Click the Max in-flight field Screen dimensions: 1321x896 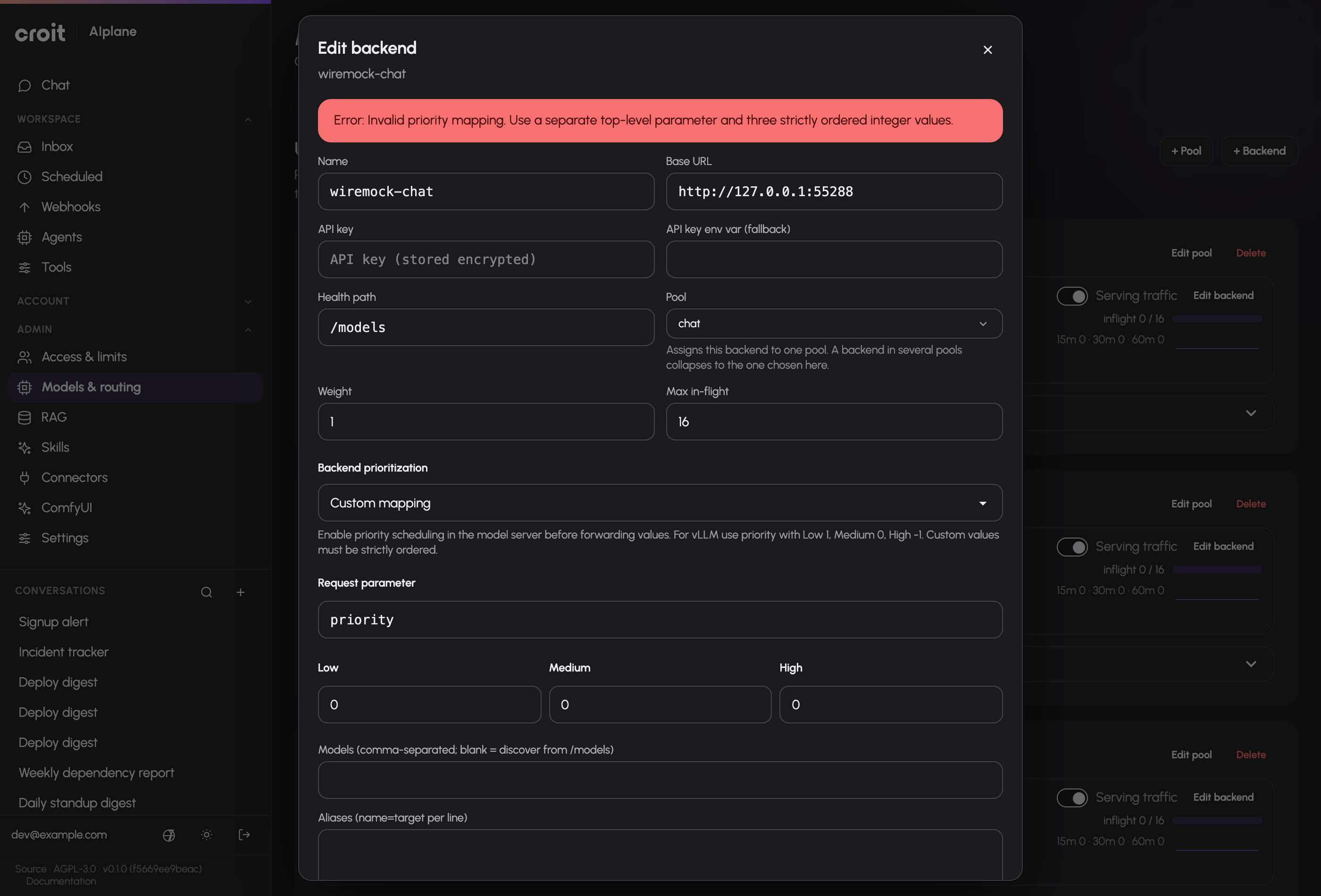point(834,422)
